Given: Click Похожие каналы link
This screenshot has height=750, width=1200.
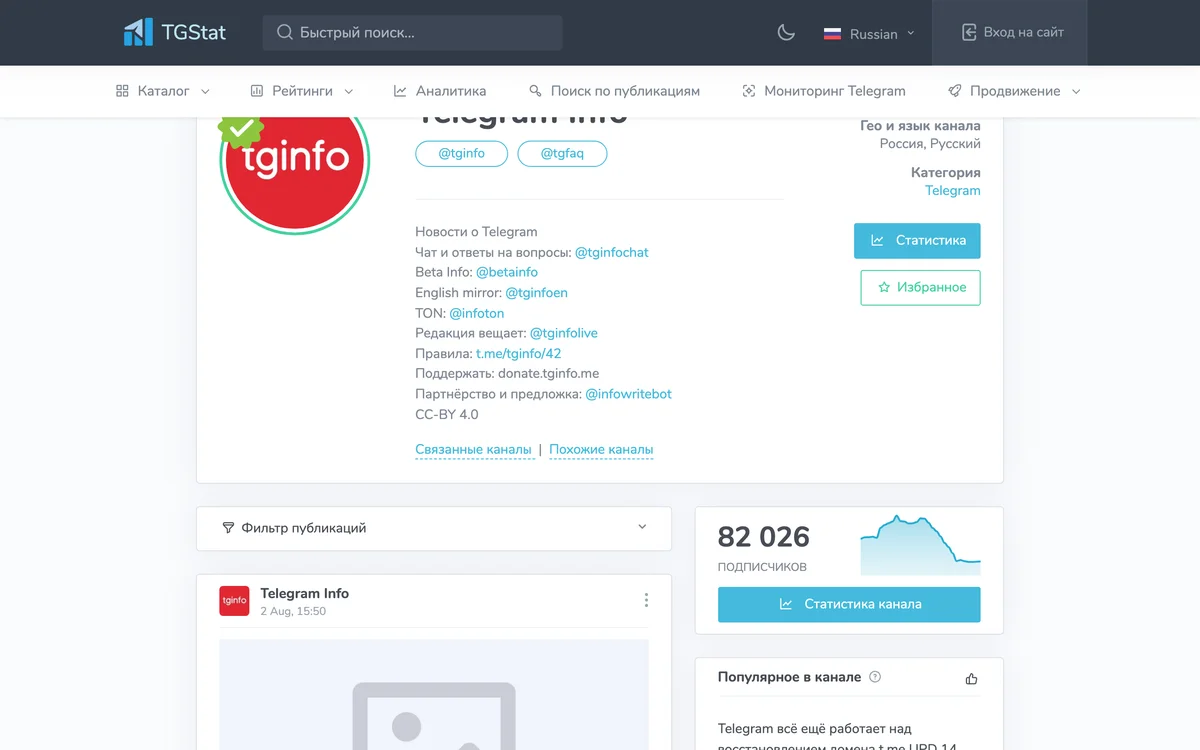Looking at the screenshot, I should coord(601,450).
